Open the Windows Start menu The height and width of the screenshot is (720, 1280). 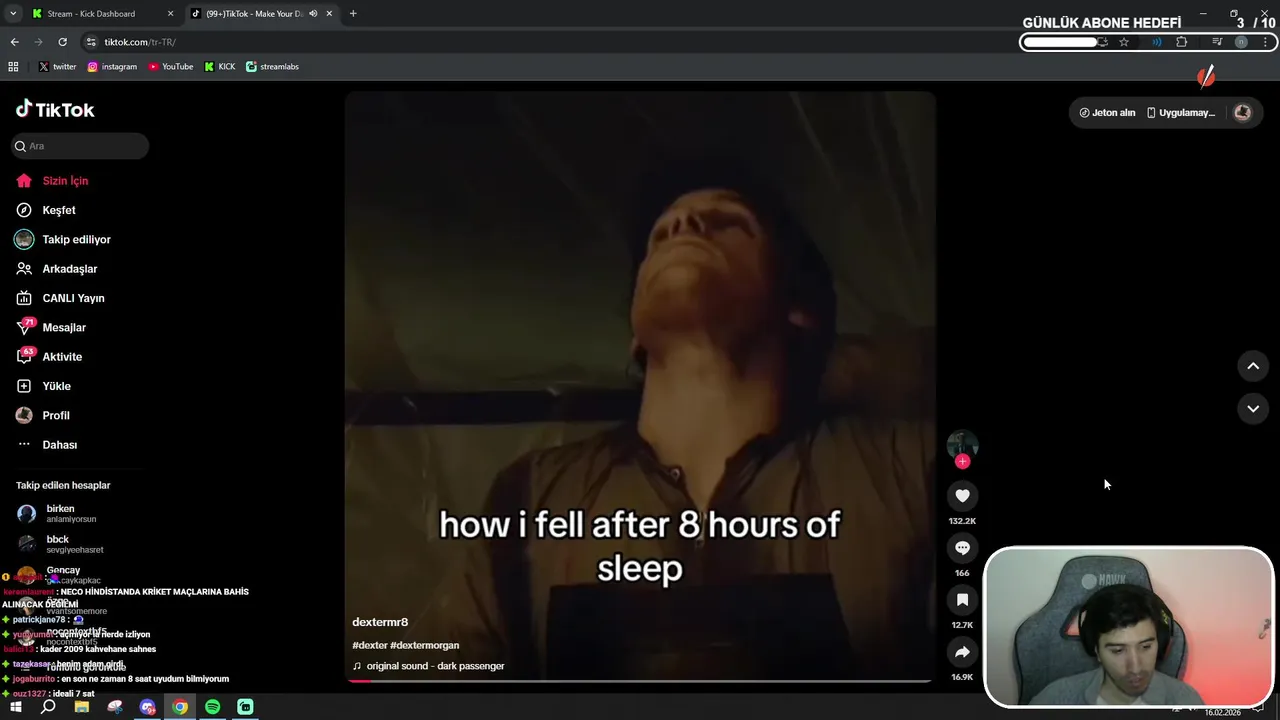point(16,707)
